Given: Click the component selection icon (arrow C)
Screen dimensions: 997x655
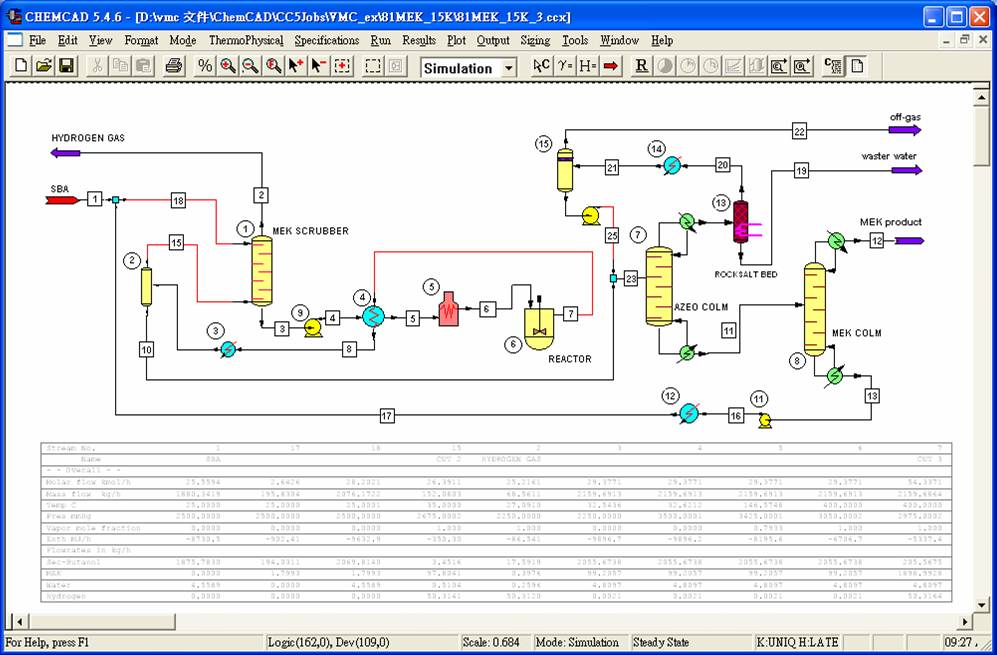Looking at the screenshot, I should [542, 66].
